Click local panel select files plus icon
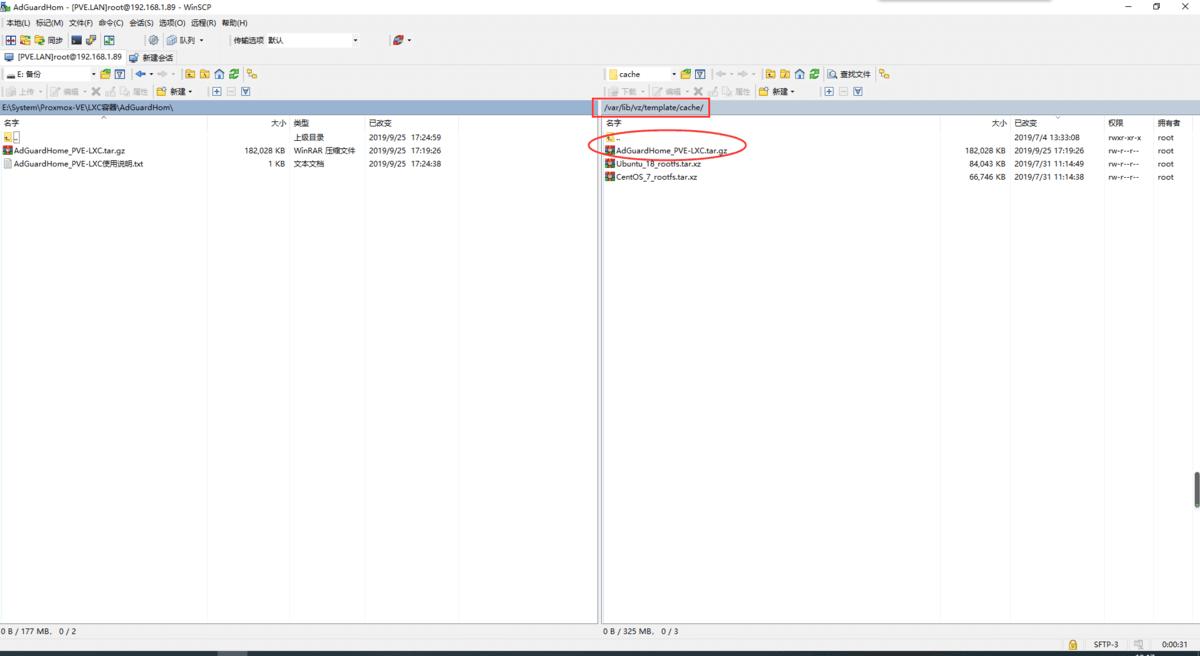 [216, 91]
